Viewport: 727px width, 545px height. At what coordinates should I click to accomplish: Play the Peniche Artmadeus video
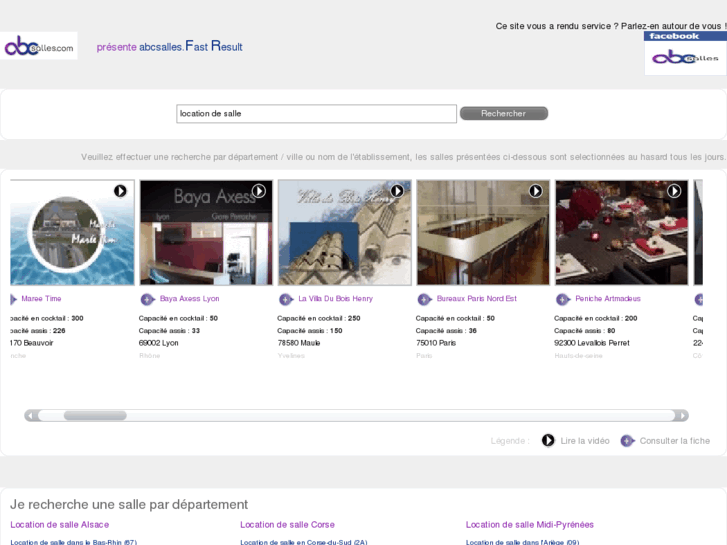674,191
